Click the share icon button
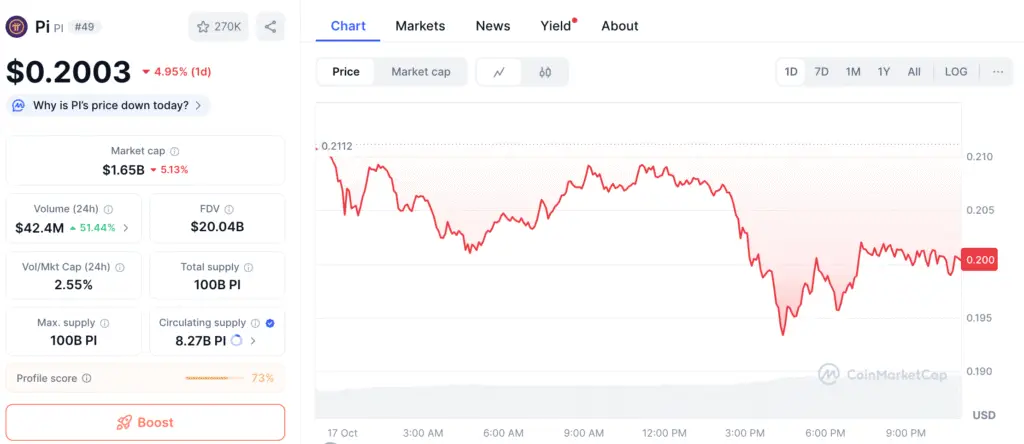 pyautogui.click(x=271, y=27)
